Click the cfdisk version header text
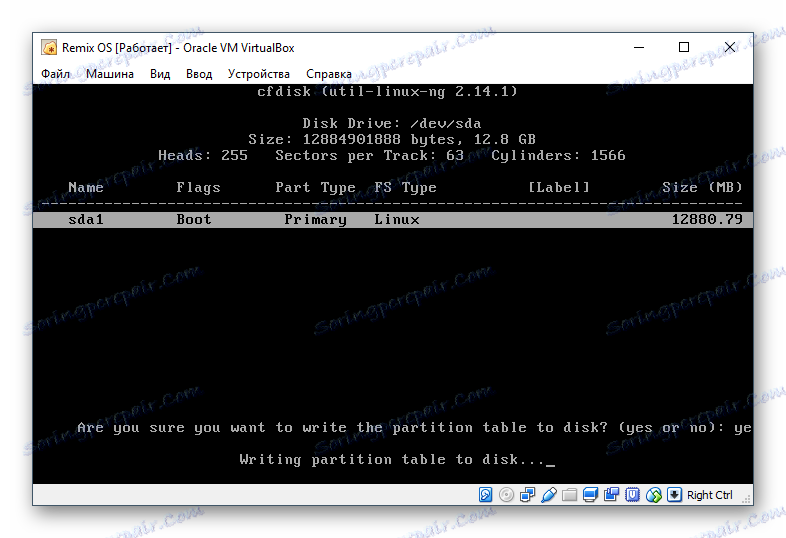The image size is (786, 538). coord(387,91)
